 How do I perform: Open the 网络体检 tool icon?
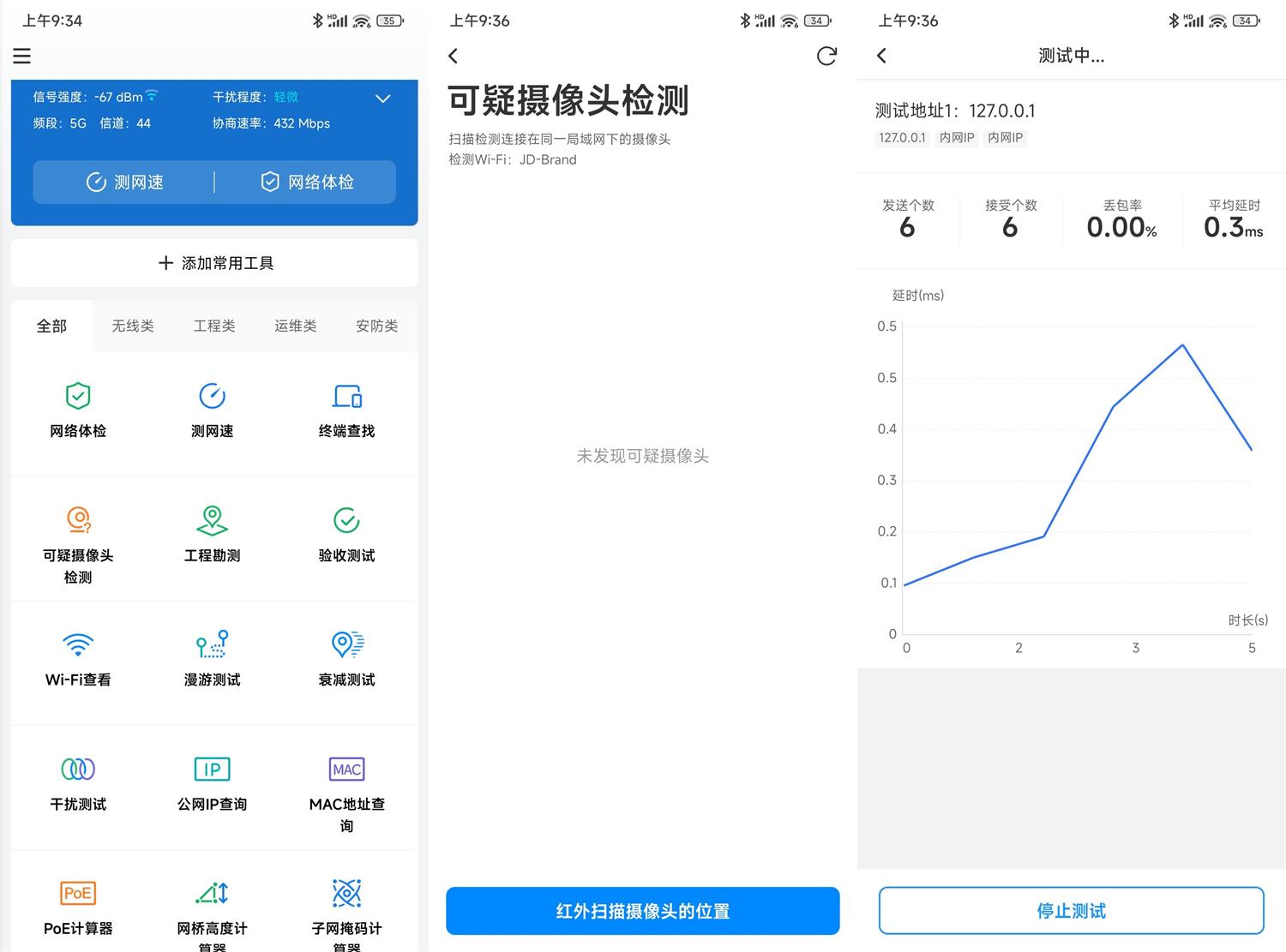[x=78, y=410]
